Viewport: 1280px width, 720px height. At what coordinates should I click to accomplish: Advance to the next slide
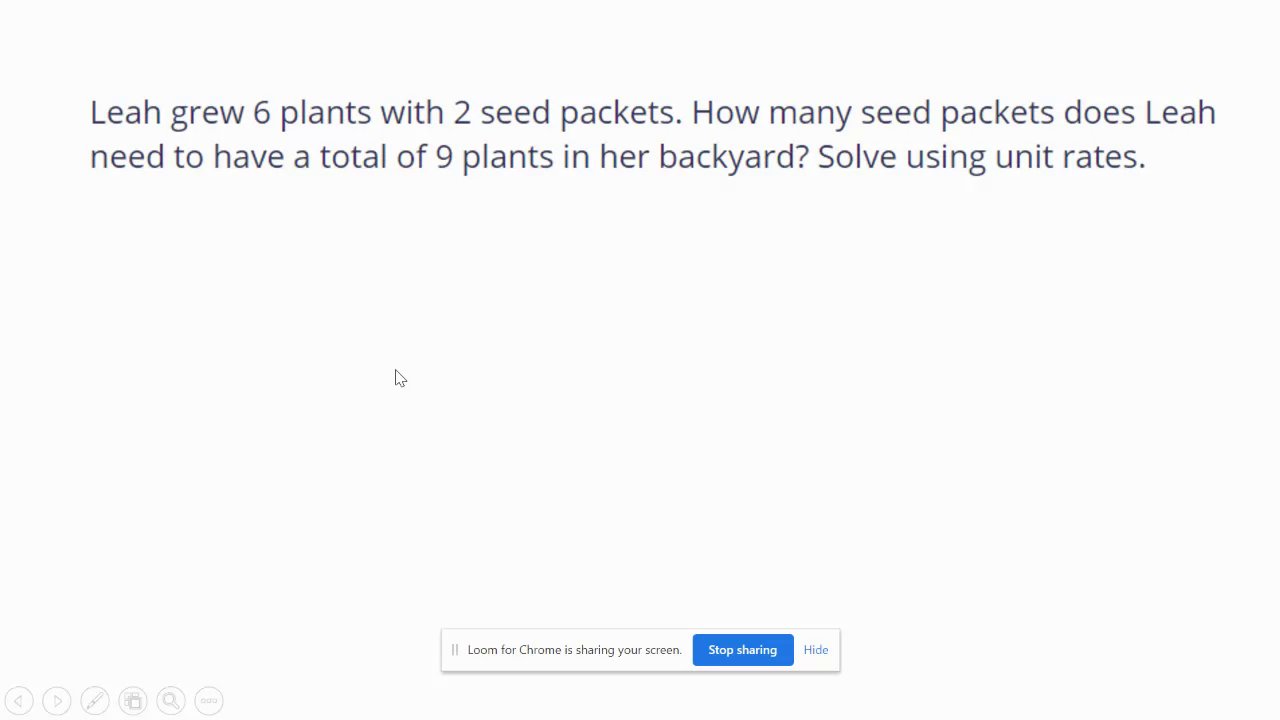[x=57, y=701]
